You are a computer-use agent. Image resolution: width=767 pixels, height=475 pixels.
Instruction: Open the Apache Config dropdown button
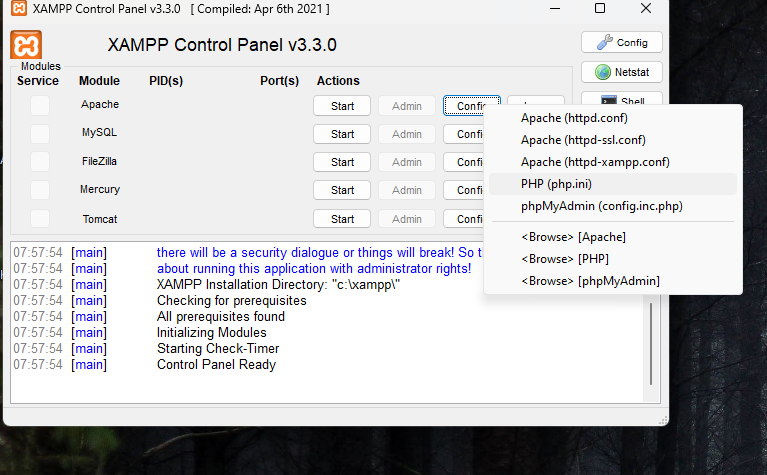[x=472, y=106]
